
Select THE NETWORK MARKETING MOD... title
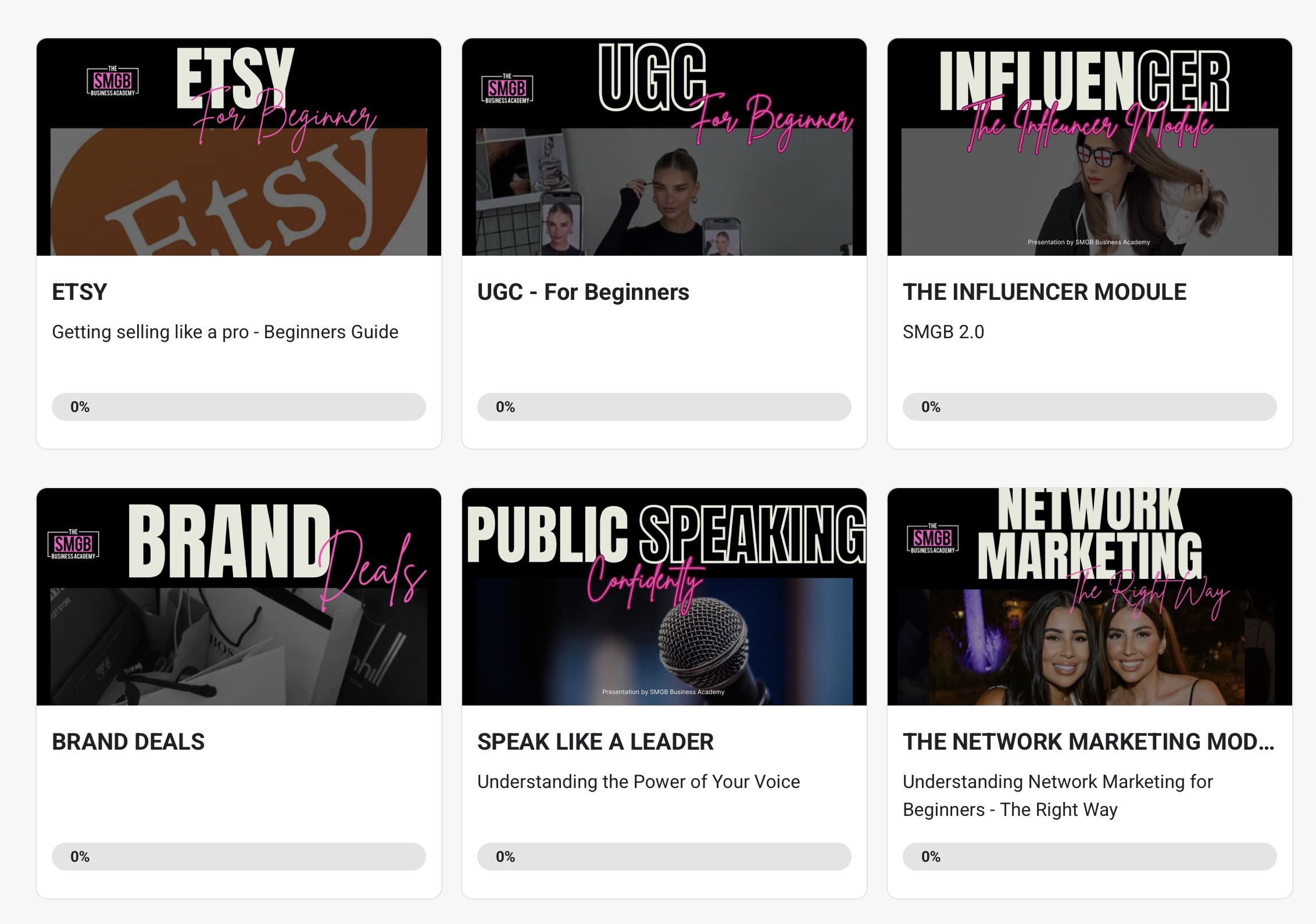(x=1089, y=742)
